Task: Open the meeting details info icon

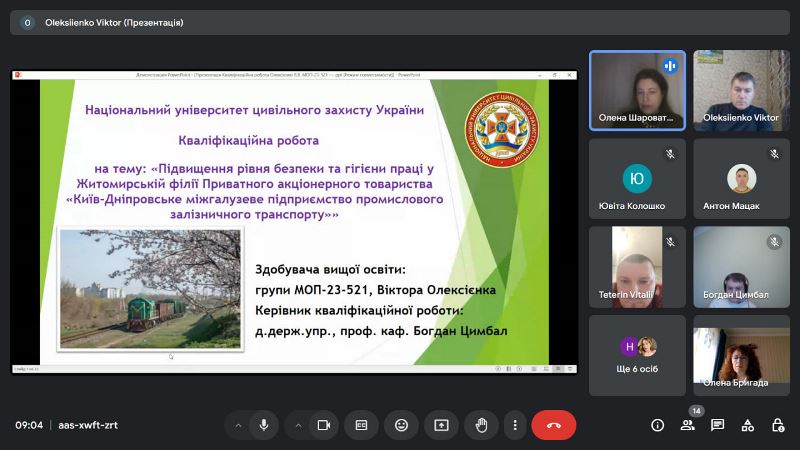Action: (658, 425)
